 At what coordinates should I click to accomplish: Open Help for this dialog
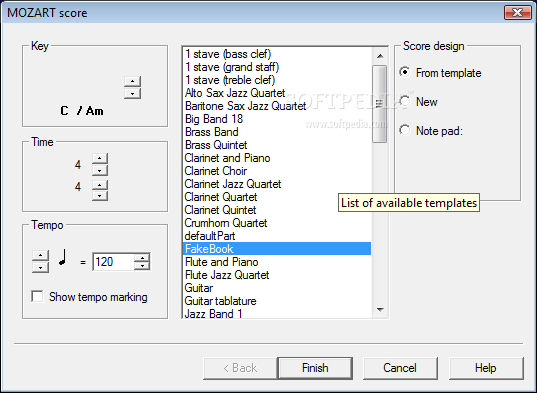(x=486, y=368)
